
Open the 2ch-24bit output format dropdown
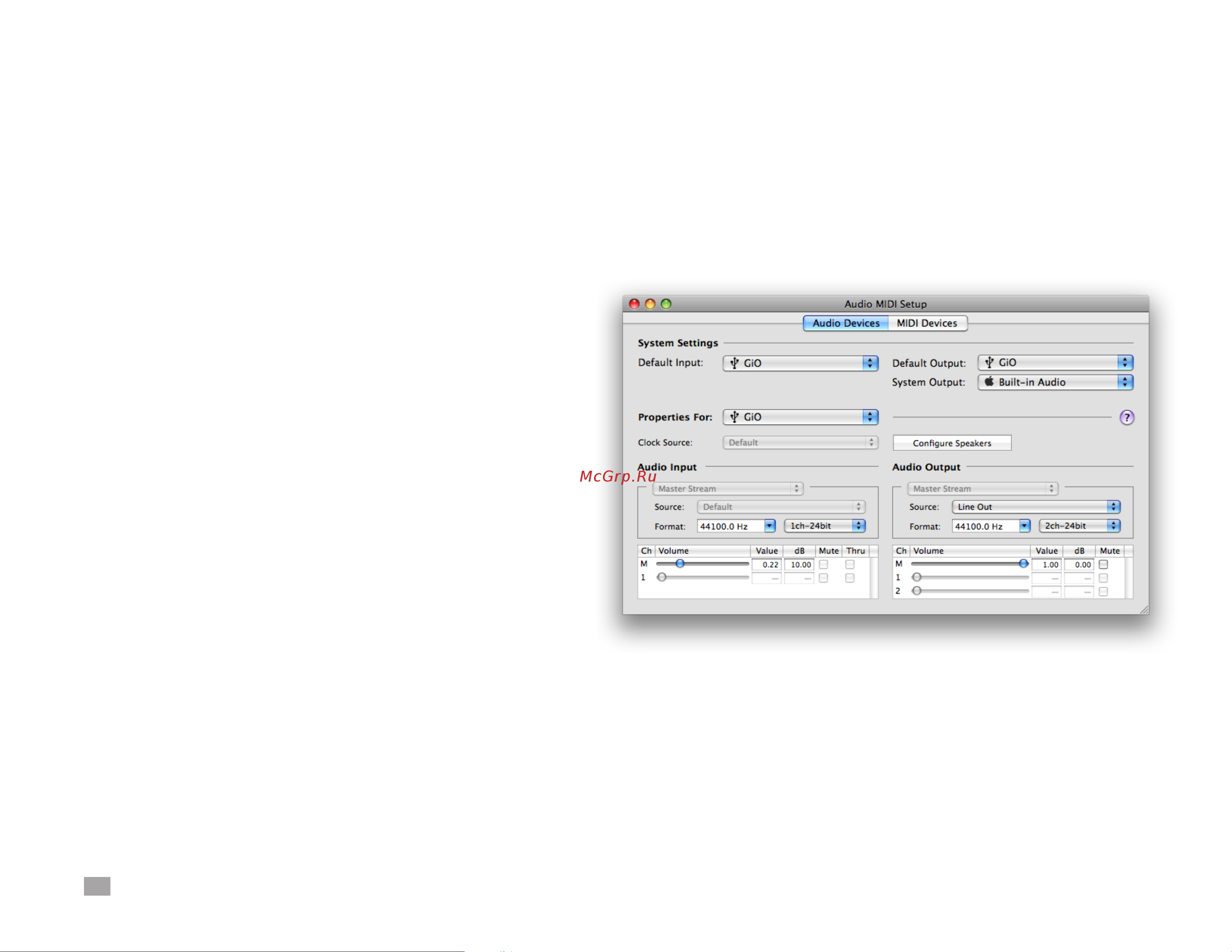[x=1080, y=526]
